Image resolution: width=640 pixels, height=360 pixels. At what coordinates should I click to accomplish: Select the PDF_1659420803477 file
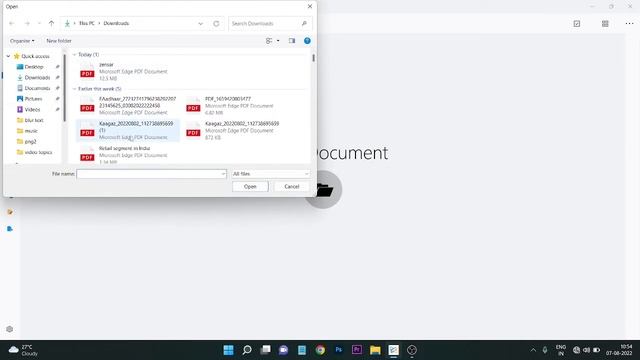tap(233, 106)
